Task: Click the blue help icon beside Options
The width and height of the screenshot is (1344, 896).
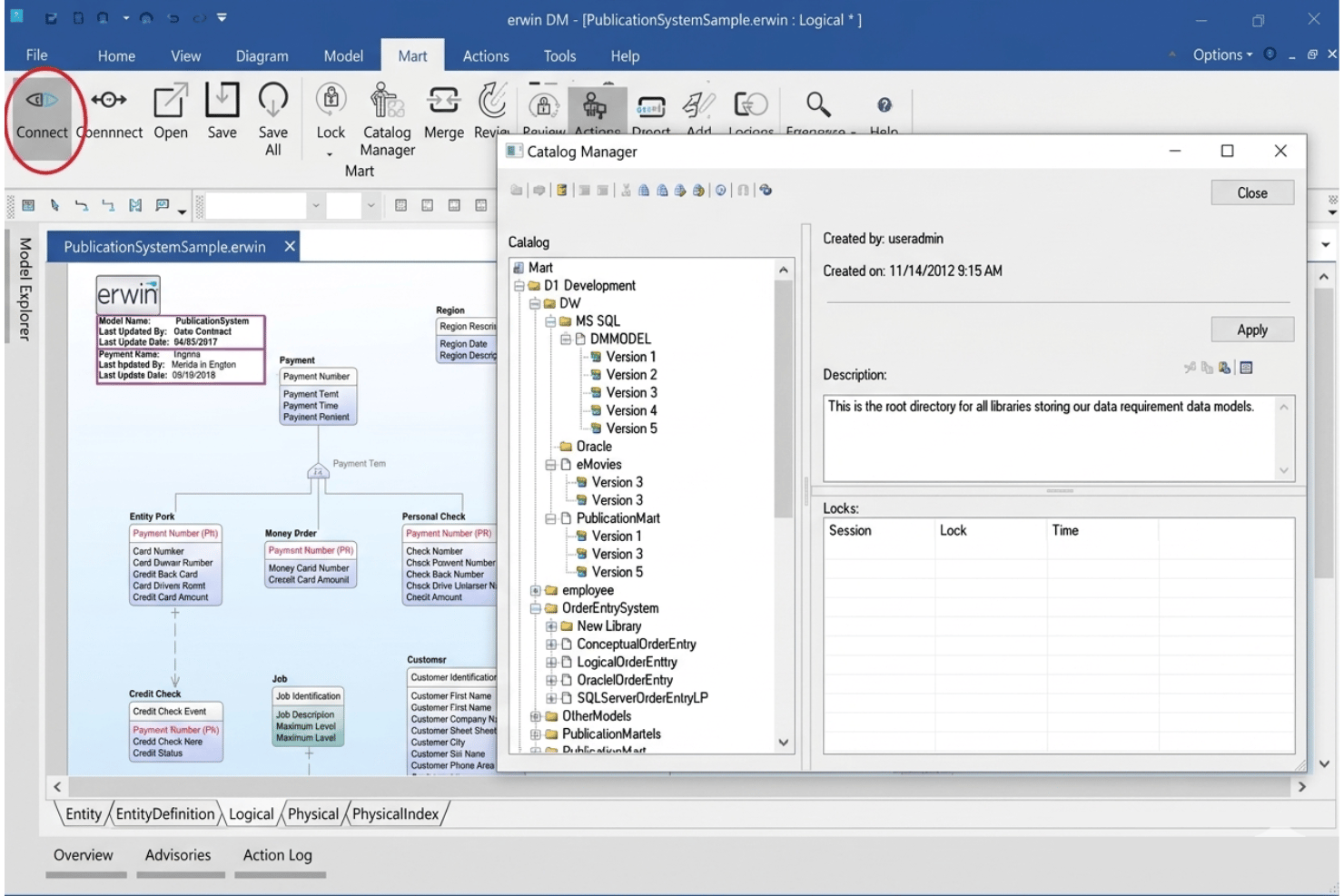Action: (x=1270, y=54)
